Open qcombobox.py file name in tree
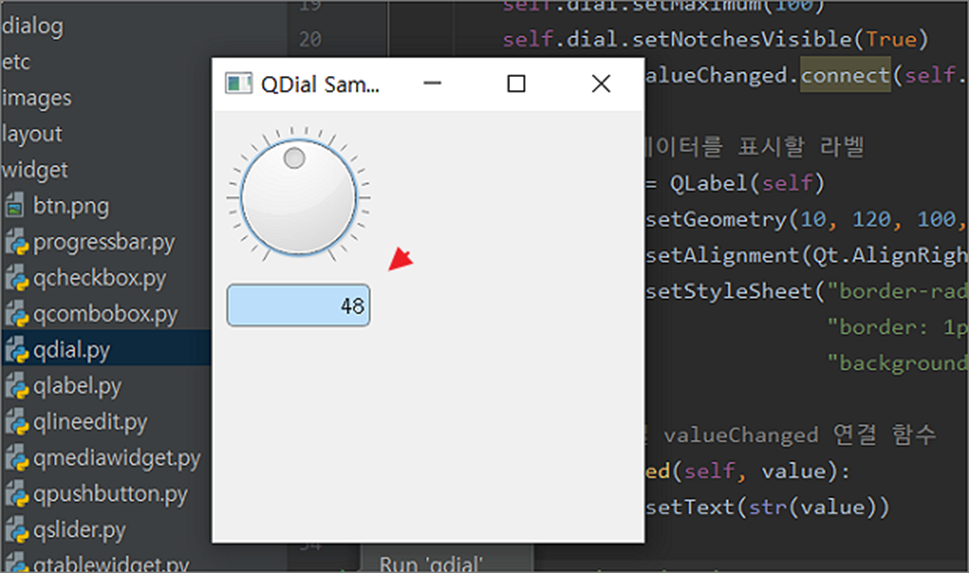Image resolution: width=969 pixels, height=573 pixels. coord(105,315)
